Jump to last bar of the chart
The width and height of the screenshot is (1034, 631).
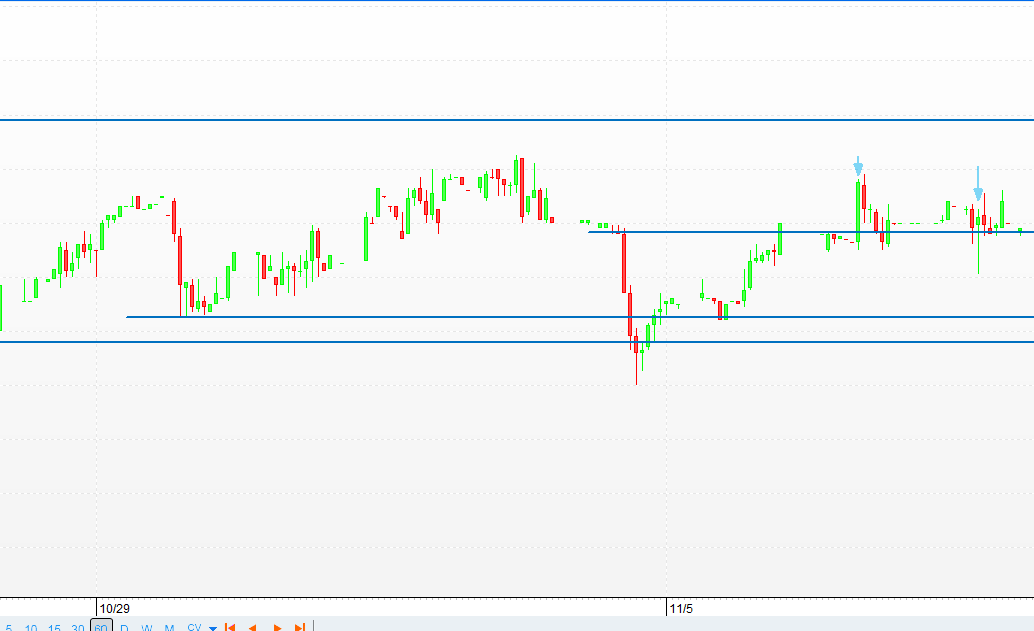[299, 628]
